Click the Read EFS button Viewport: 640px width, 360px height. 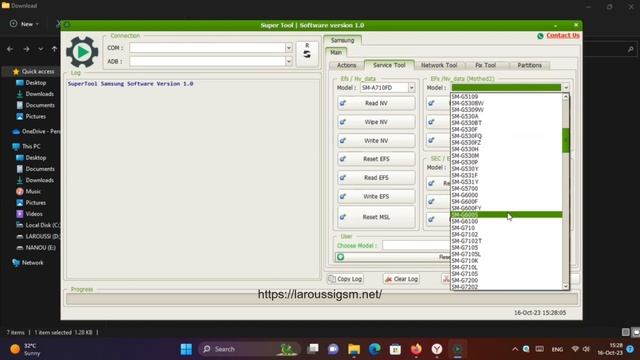coord(376,178)
